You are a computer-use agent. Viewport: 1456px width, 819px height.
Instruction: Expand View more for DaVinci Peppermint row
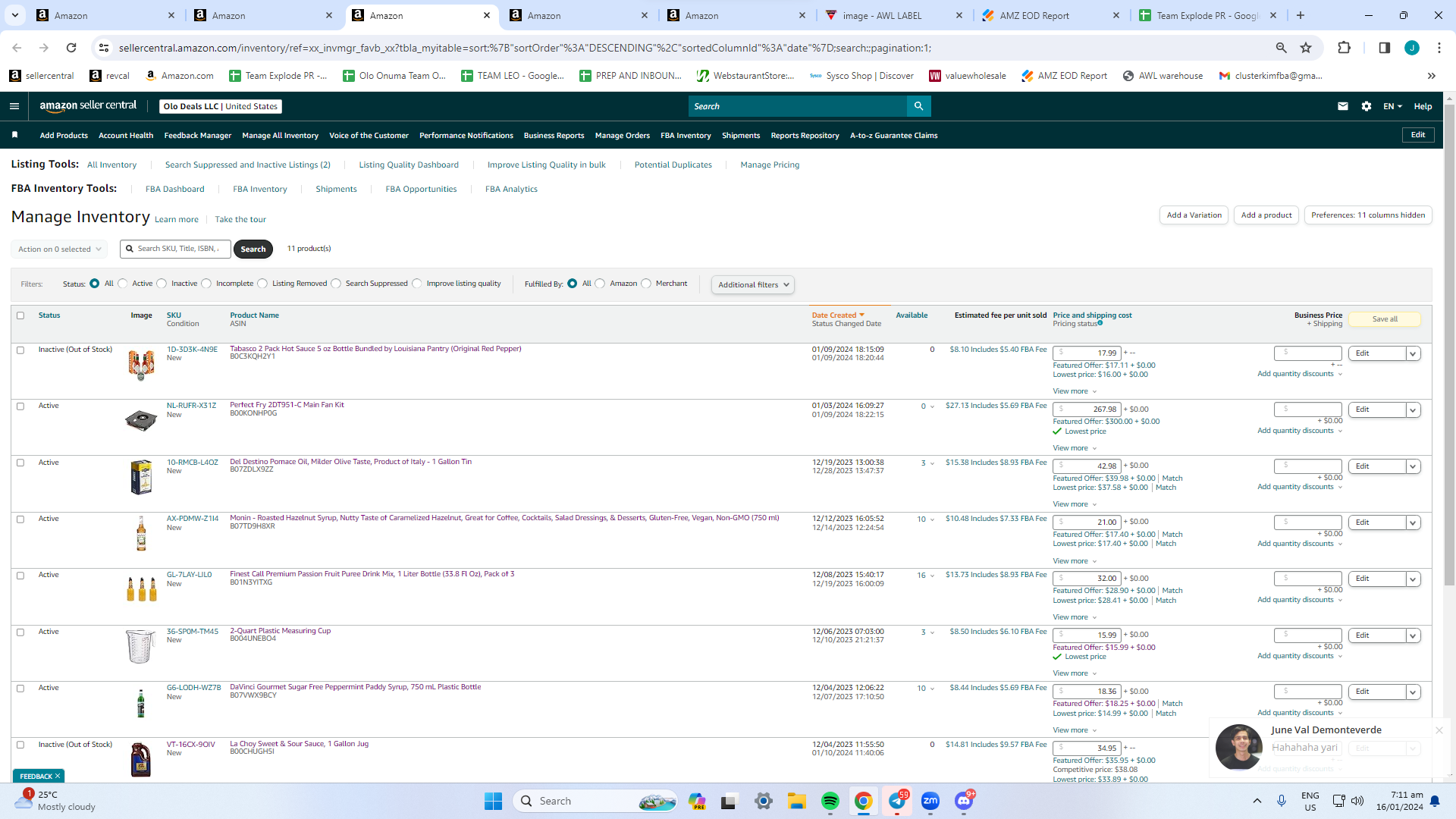(1075, 730)
